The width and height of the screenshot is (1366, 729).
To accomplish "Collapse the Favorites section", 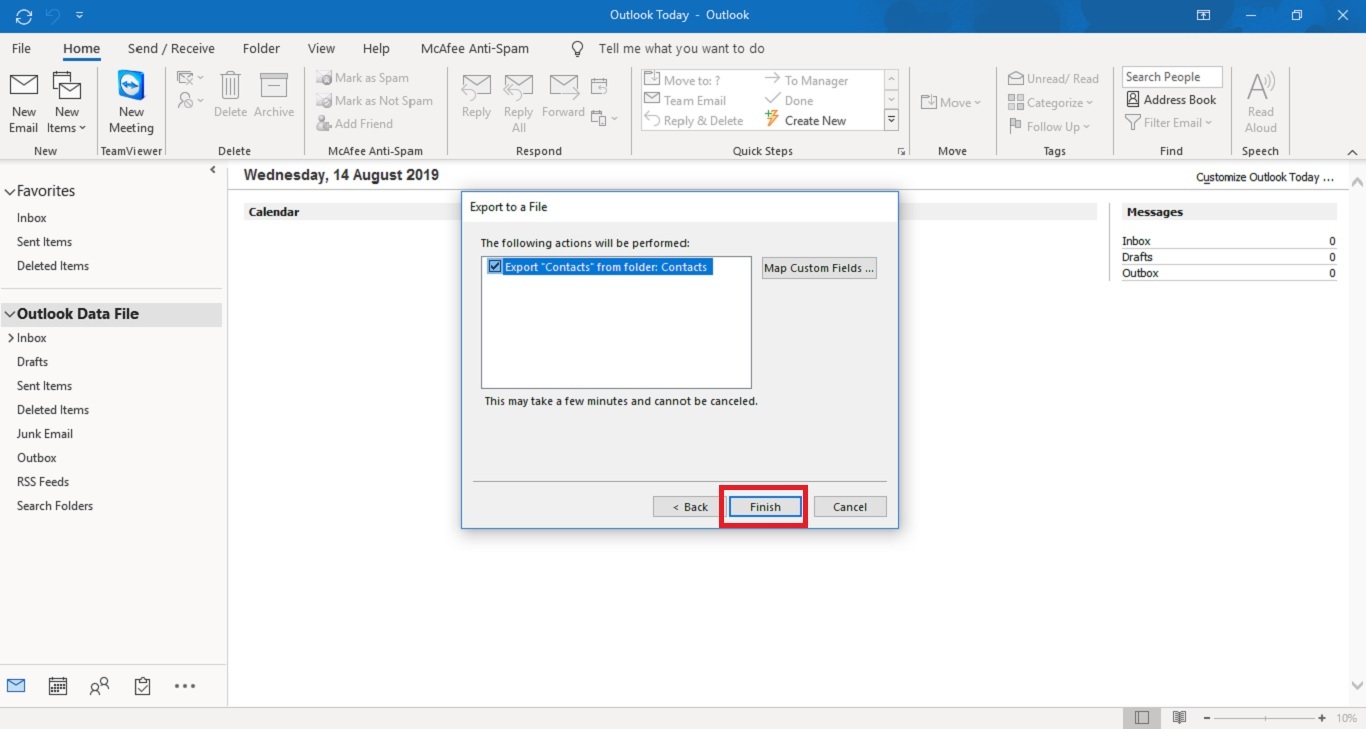I will click(9, 191).
